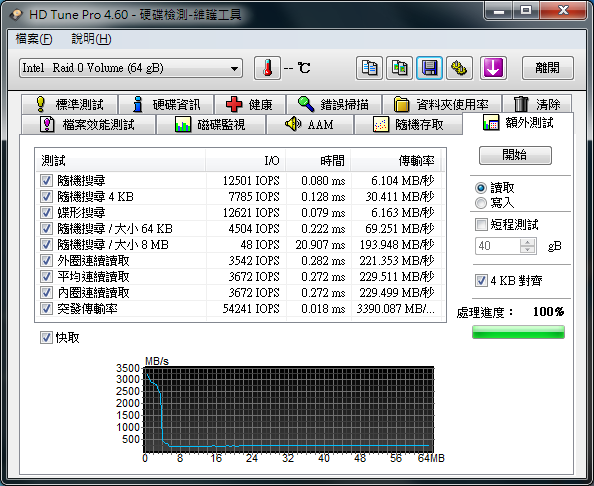The height and width of the screenshot is (486, 594).
Task: Uncheck the 蝶形搜尋 test checkbox
Action: (x=46, y=213)
